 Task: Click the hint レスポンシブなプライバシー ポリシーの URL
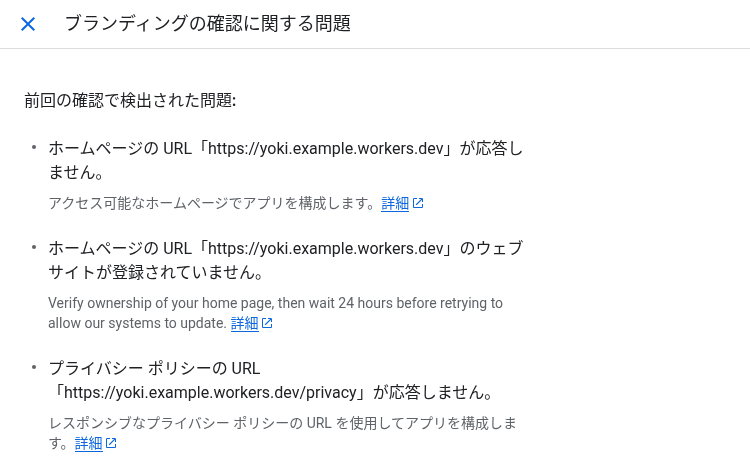pos(190,423)
